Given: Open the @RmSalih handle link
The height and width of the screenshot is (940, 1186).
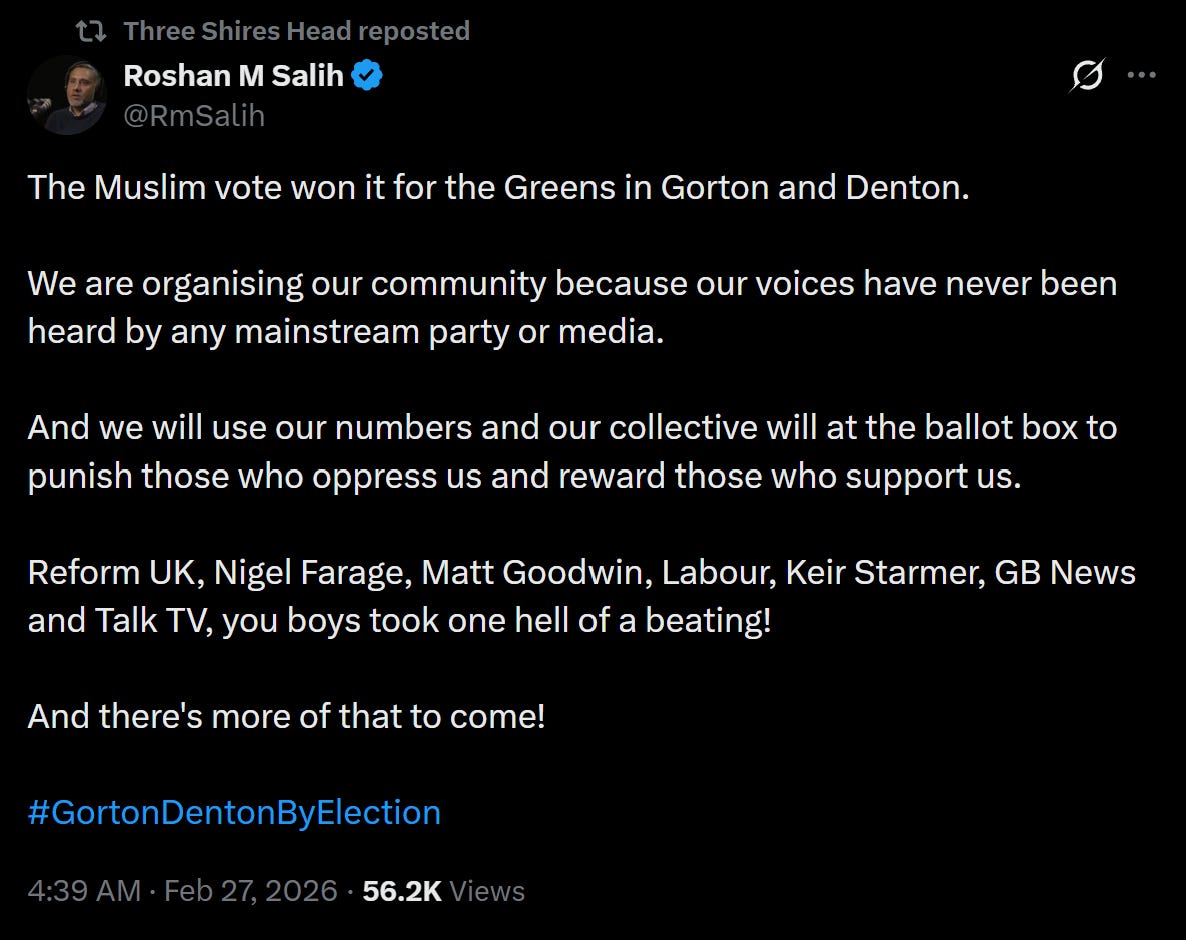Looking at the screenshot, I should click(x=194, y=116).
